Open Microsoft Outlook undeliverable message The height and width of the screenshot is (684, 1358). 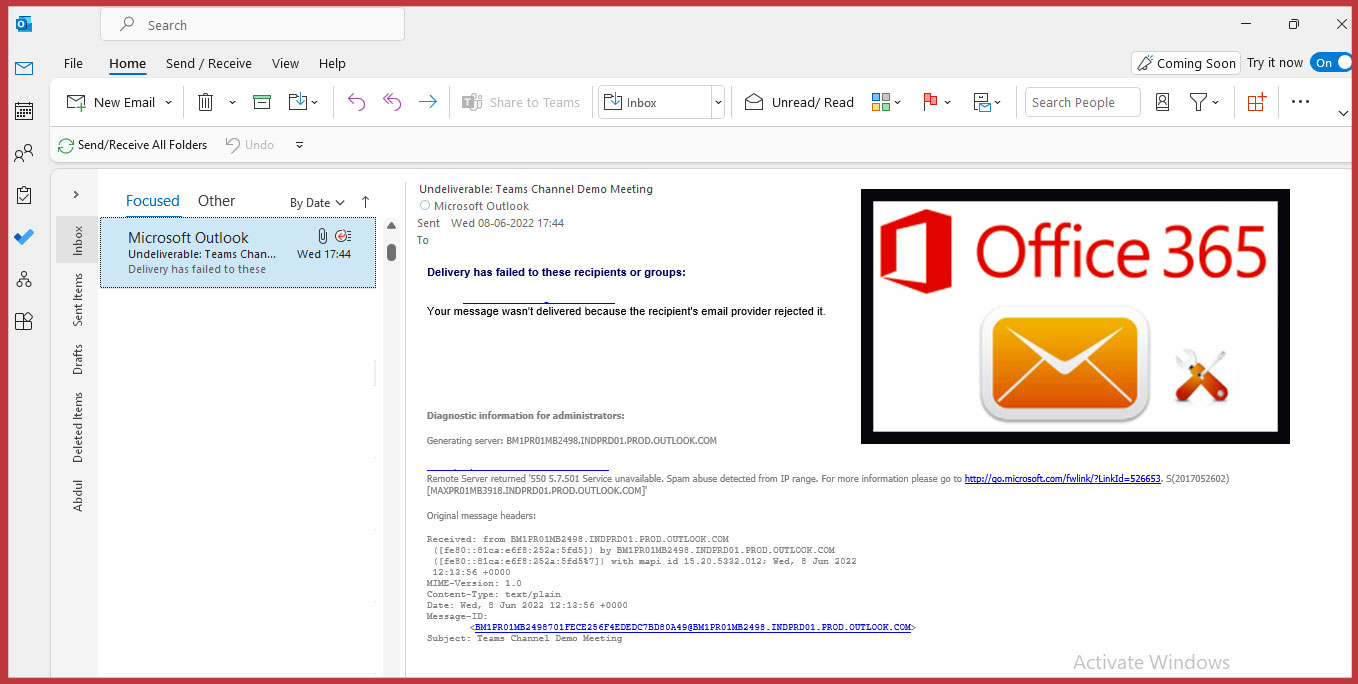coord(238,253)
